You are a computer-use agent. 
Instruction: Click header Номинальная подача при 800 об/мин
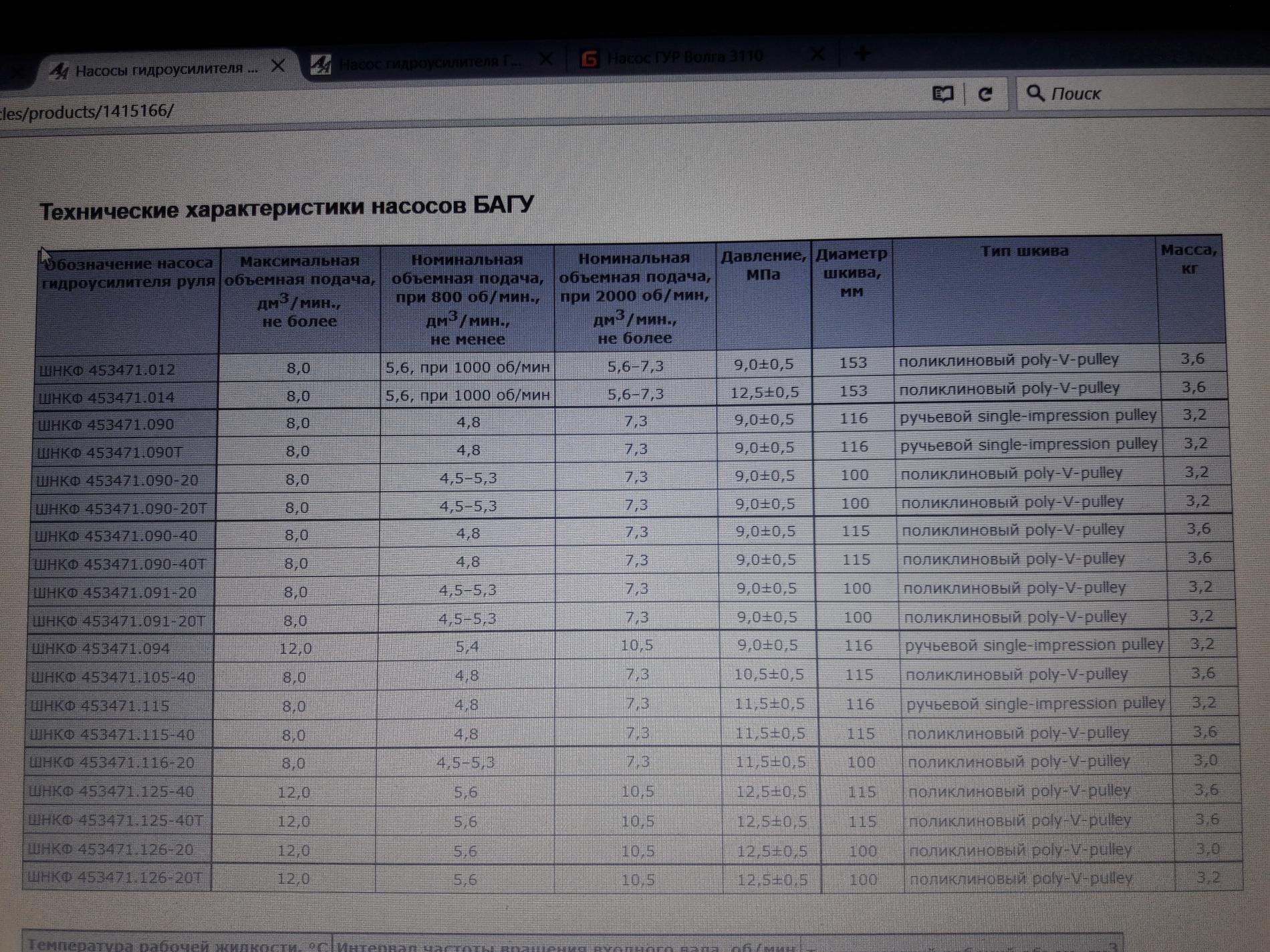click(467, 299)
